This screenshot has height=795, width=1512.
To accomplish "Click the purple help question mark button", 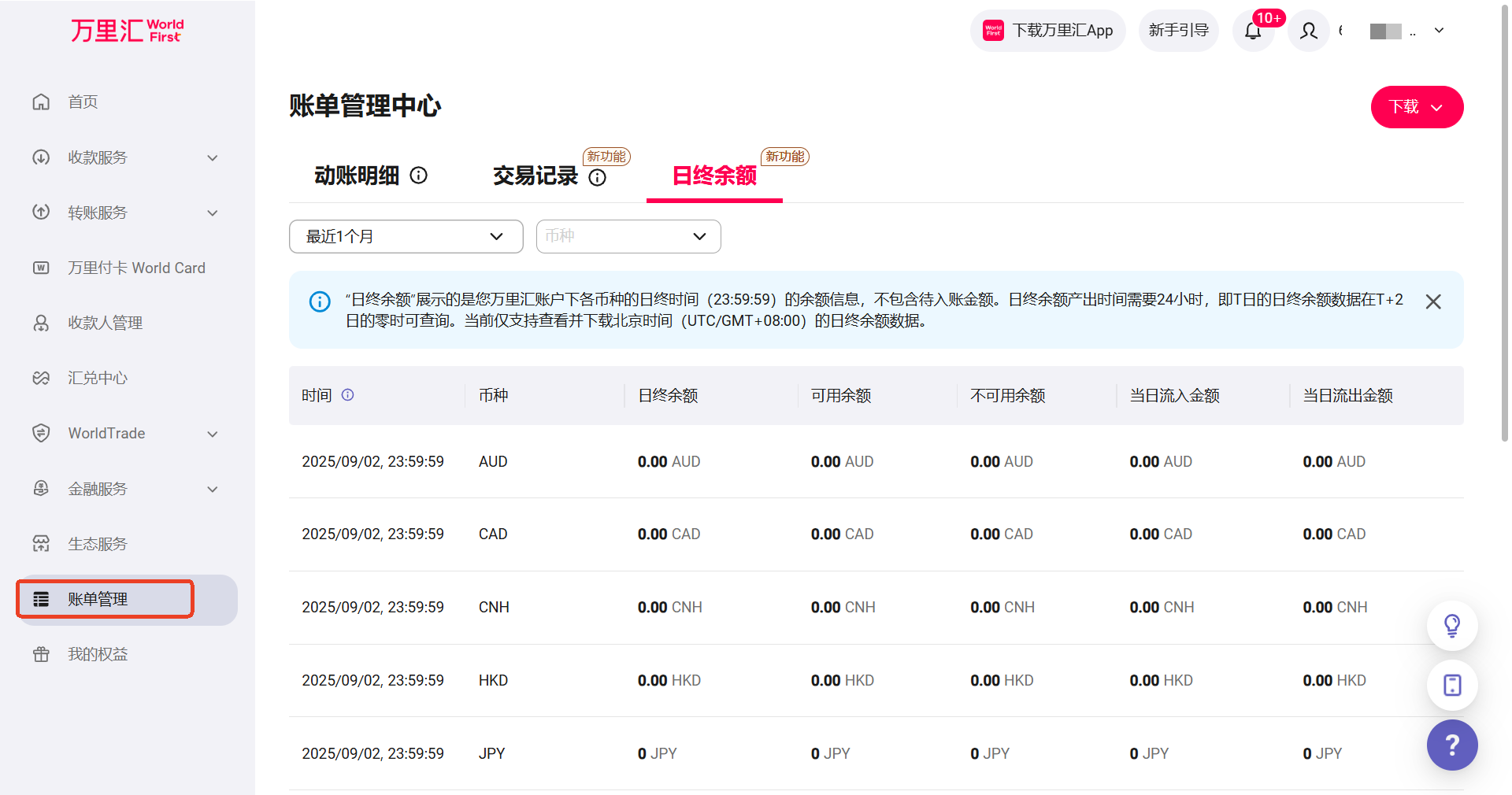I will tap(1451, 745).
